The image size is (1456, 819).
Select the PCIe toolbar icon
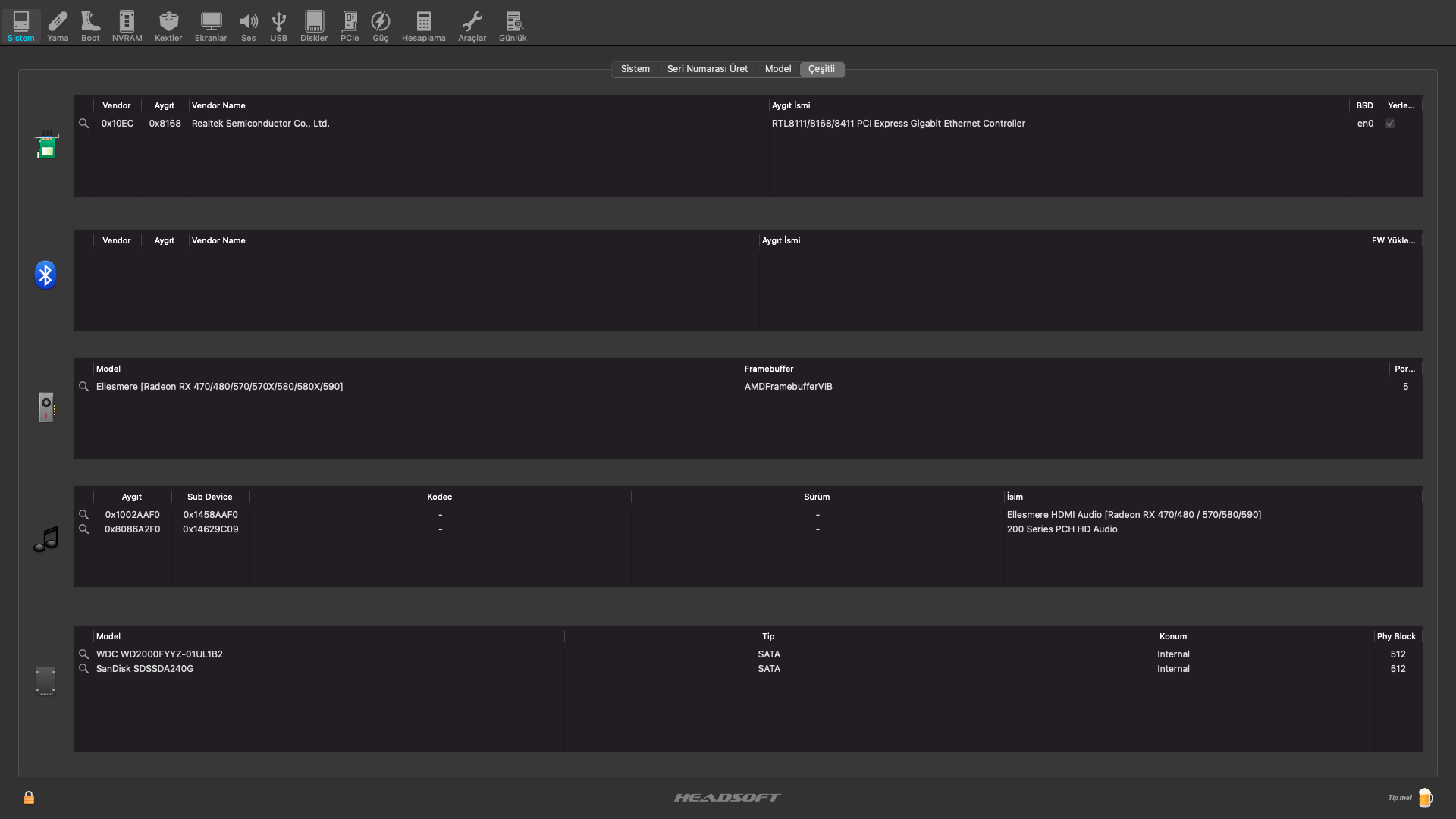click(x=350, y=26)
